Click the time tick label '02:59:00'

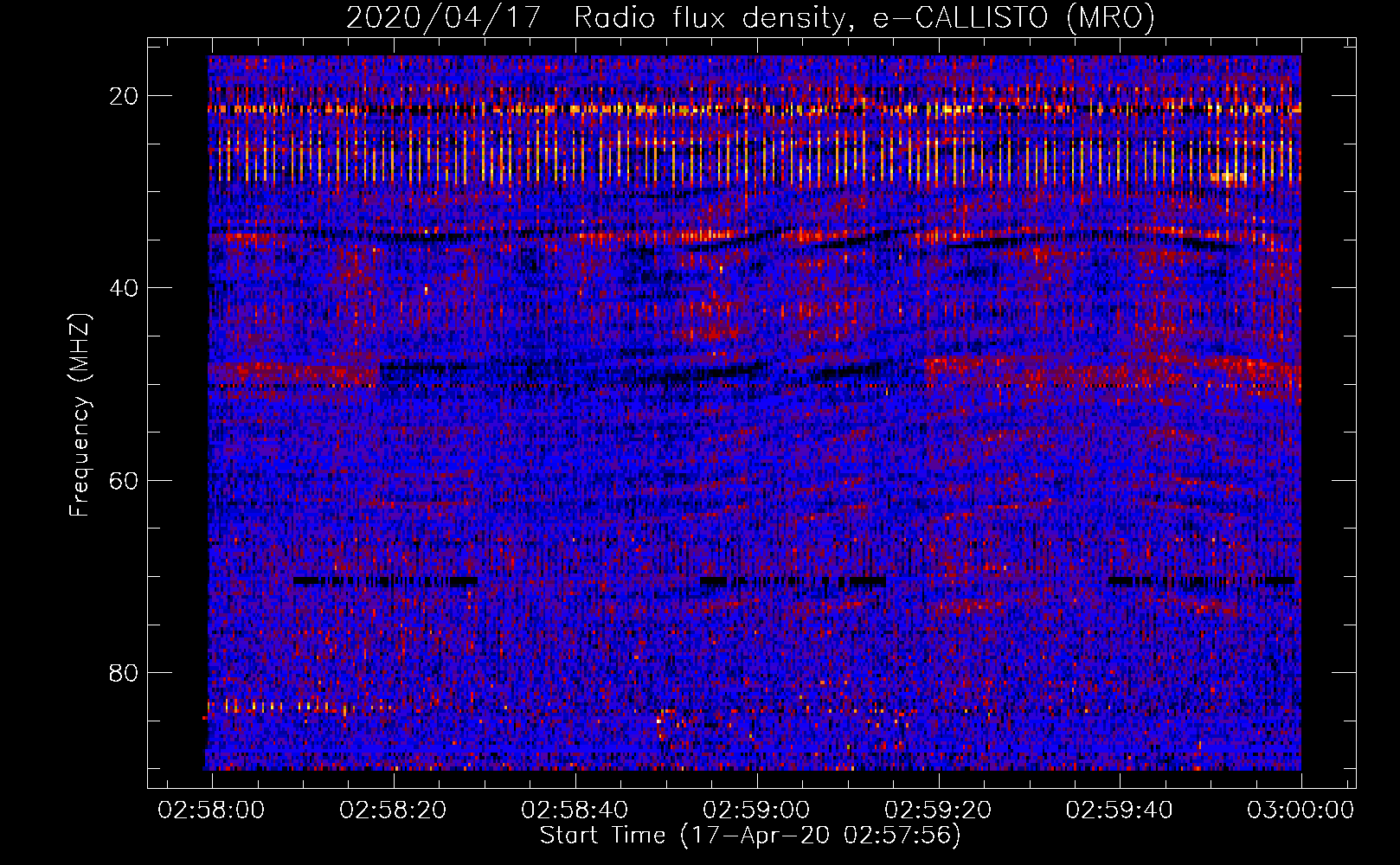(756, 811)
